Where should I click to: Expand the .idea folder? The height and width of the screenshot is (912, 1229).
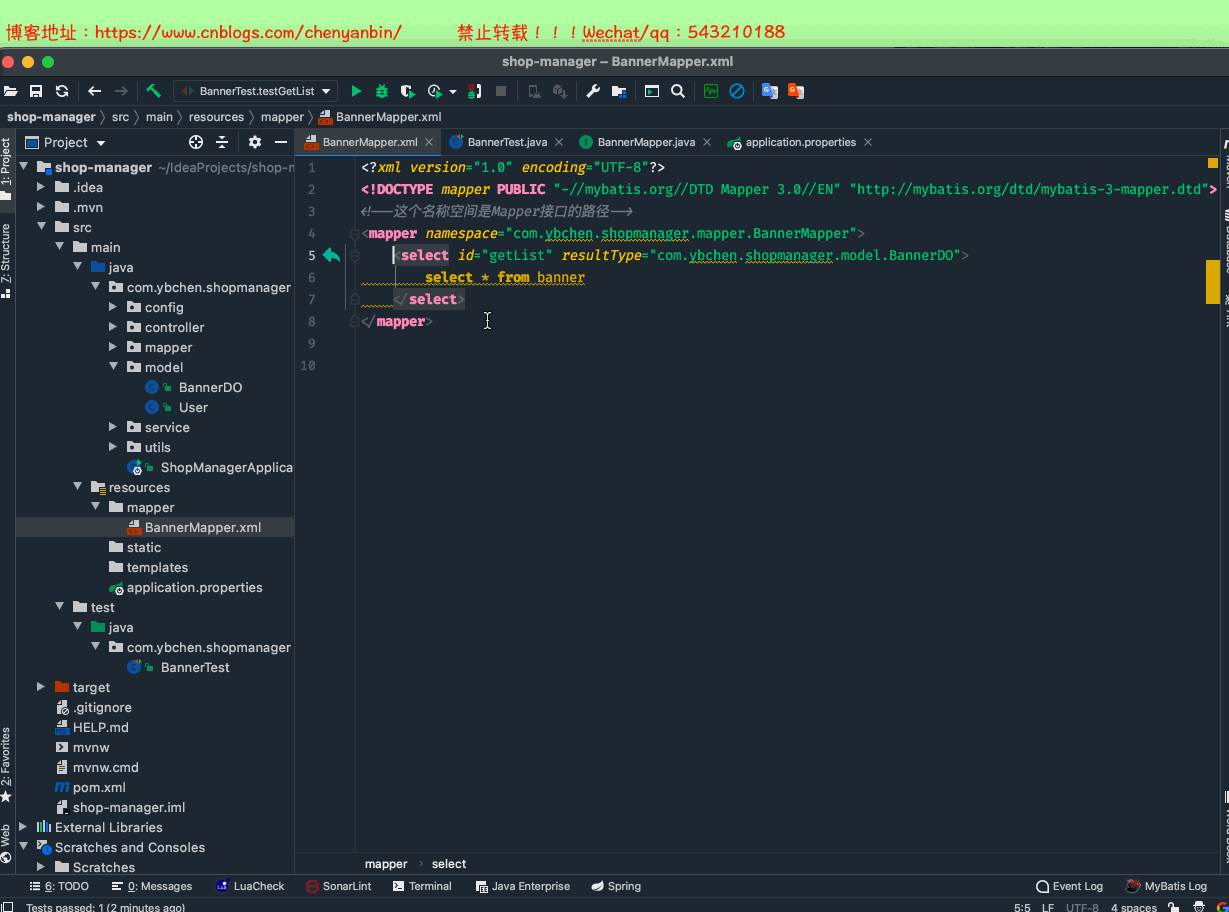pyautogui.click(x=41, y=187)
